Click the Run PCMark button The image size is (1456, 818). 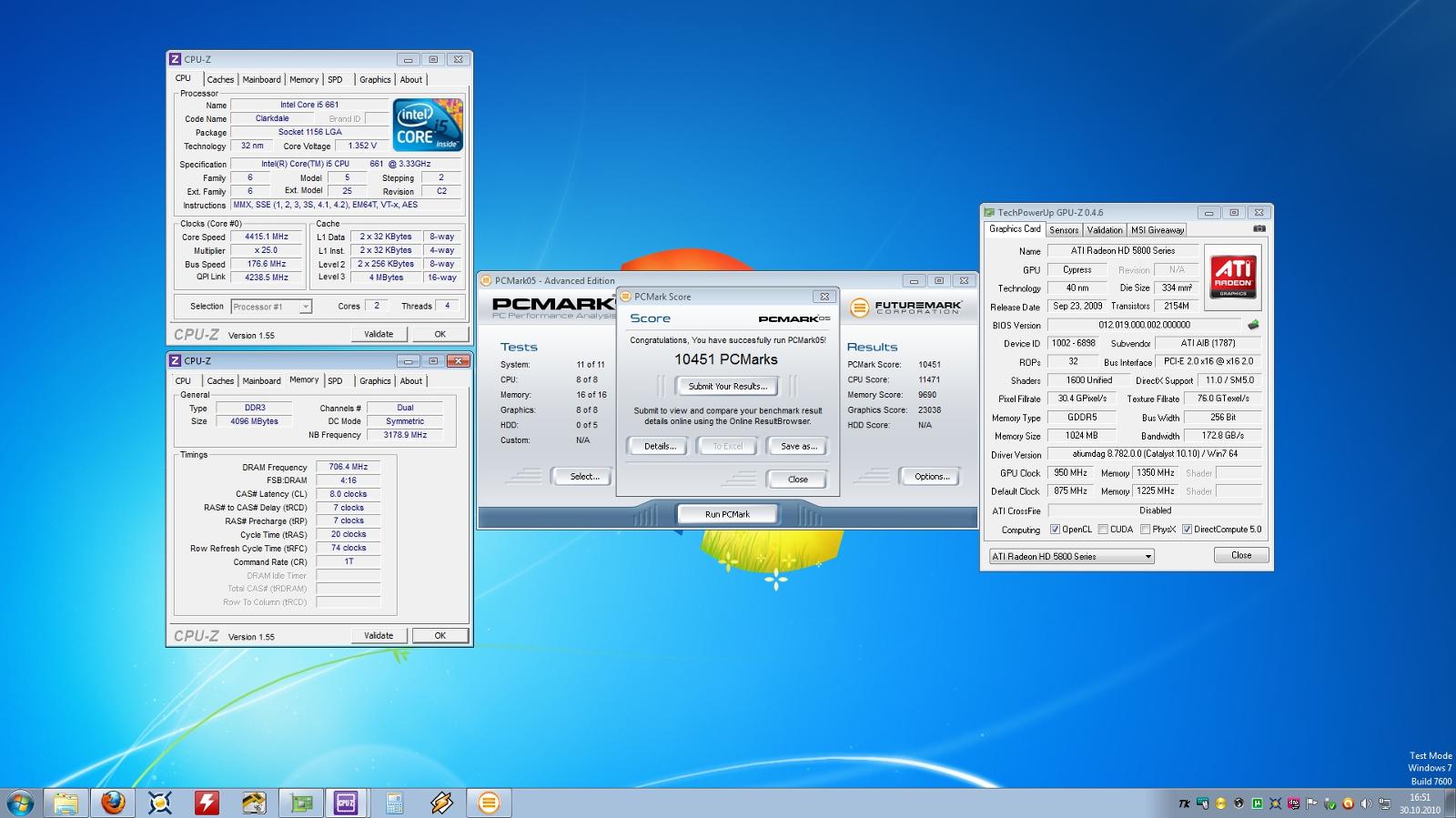click(x=727, y=514)
